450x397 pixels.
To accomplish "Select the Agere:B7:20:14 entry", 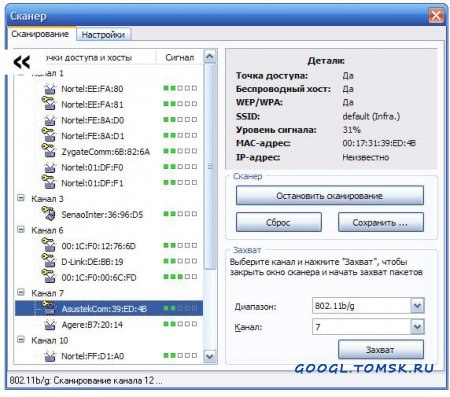I will (x=92, y=325).
